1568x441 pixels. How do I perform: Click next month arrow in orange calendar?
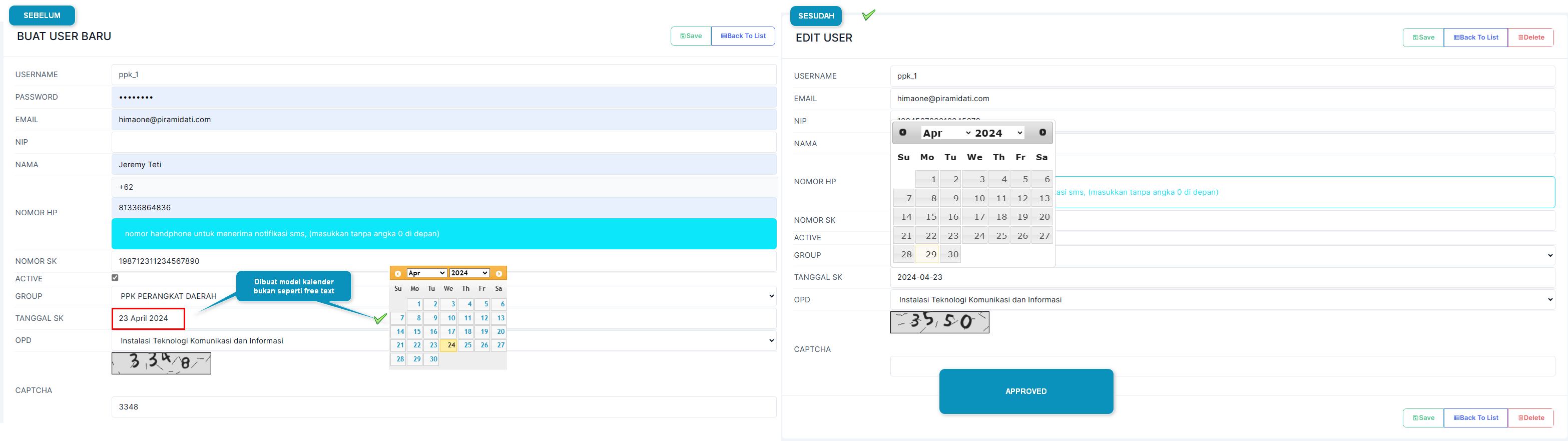[x=498, y=273]
